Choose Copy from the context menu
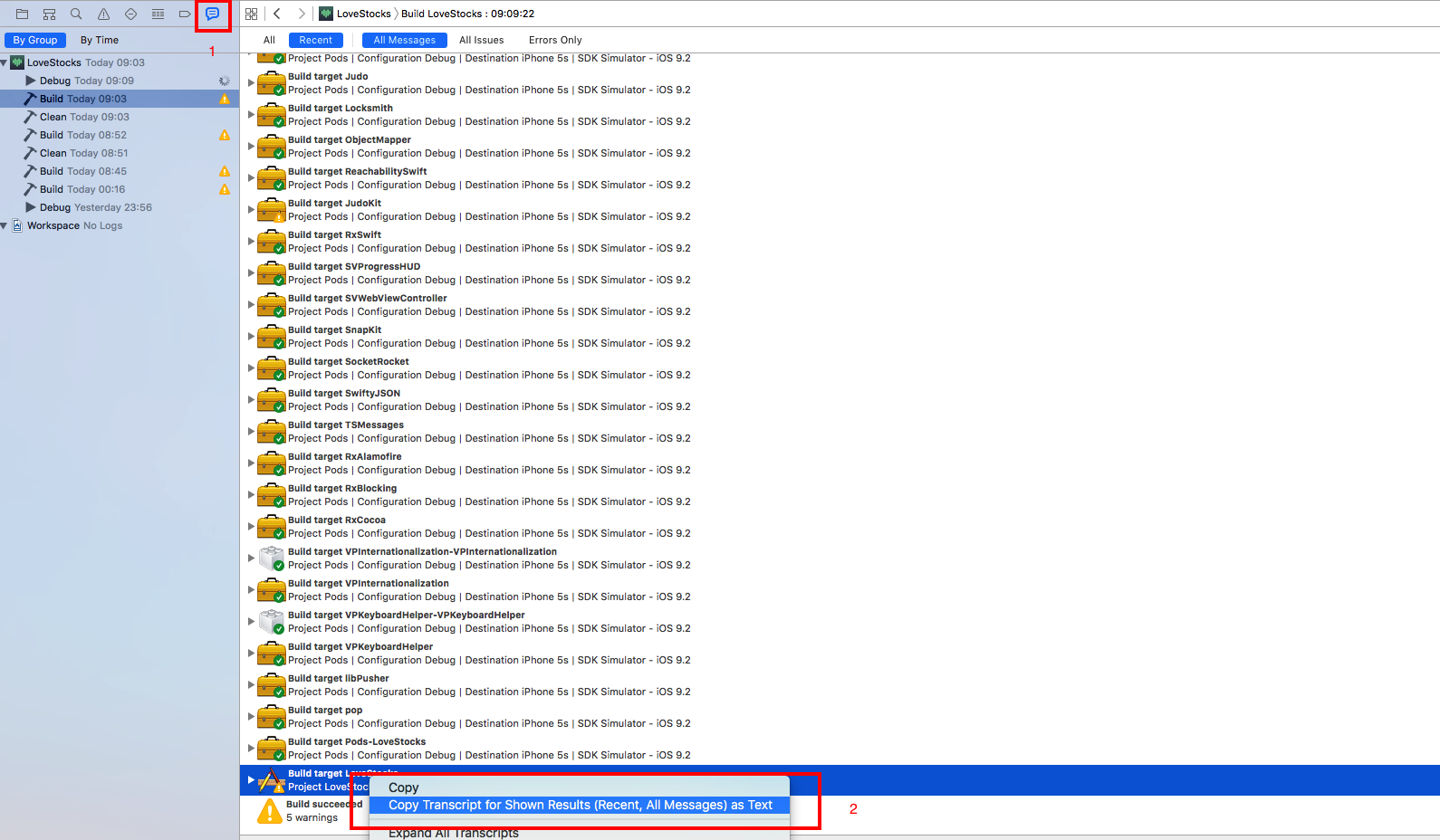The height and width of the screenshot is (840, 1440). (x=580, y=787)
